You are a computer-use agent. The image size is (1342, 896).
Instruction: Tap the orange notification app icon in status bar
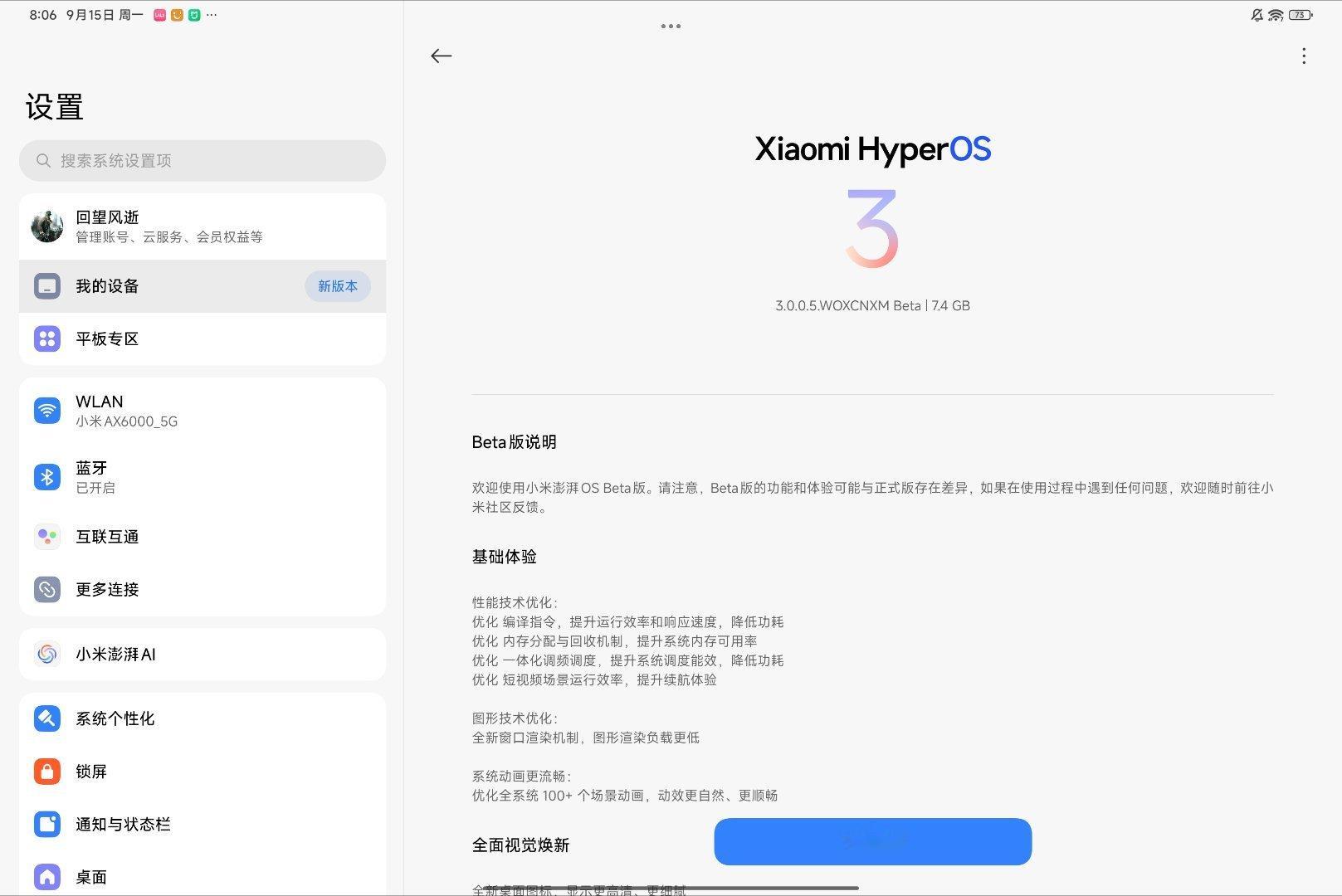point(177,15)
